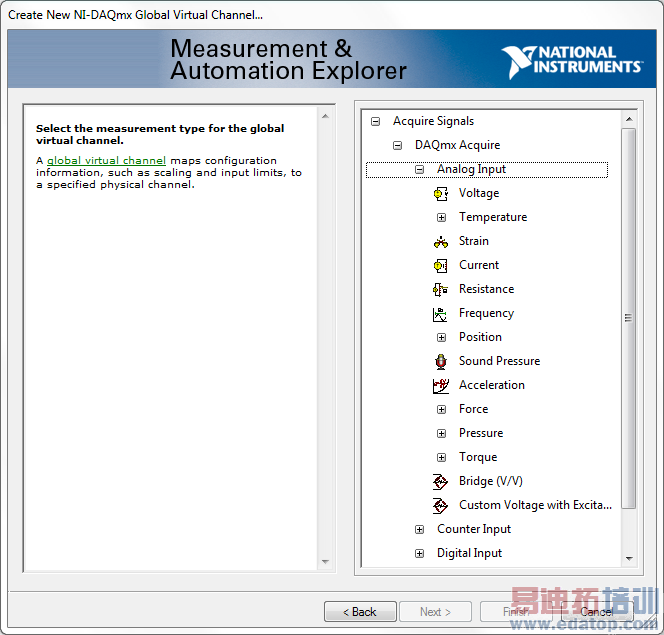Viewport: 664px width, 635px height.
Task: Collapse the DAQmx Acquire node
Action: (x=397, y=146)
